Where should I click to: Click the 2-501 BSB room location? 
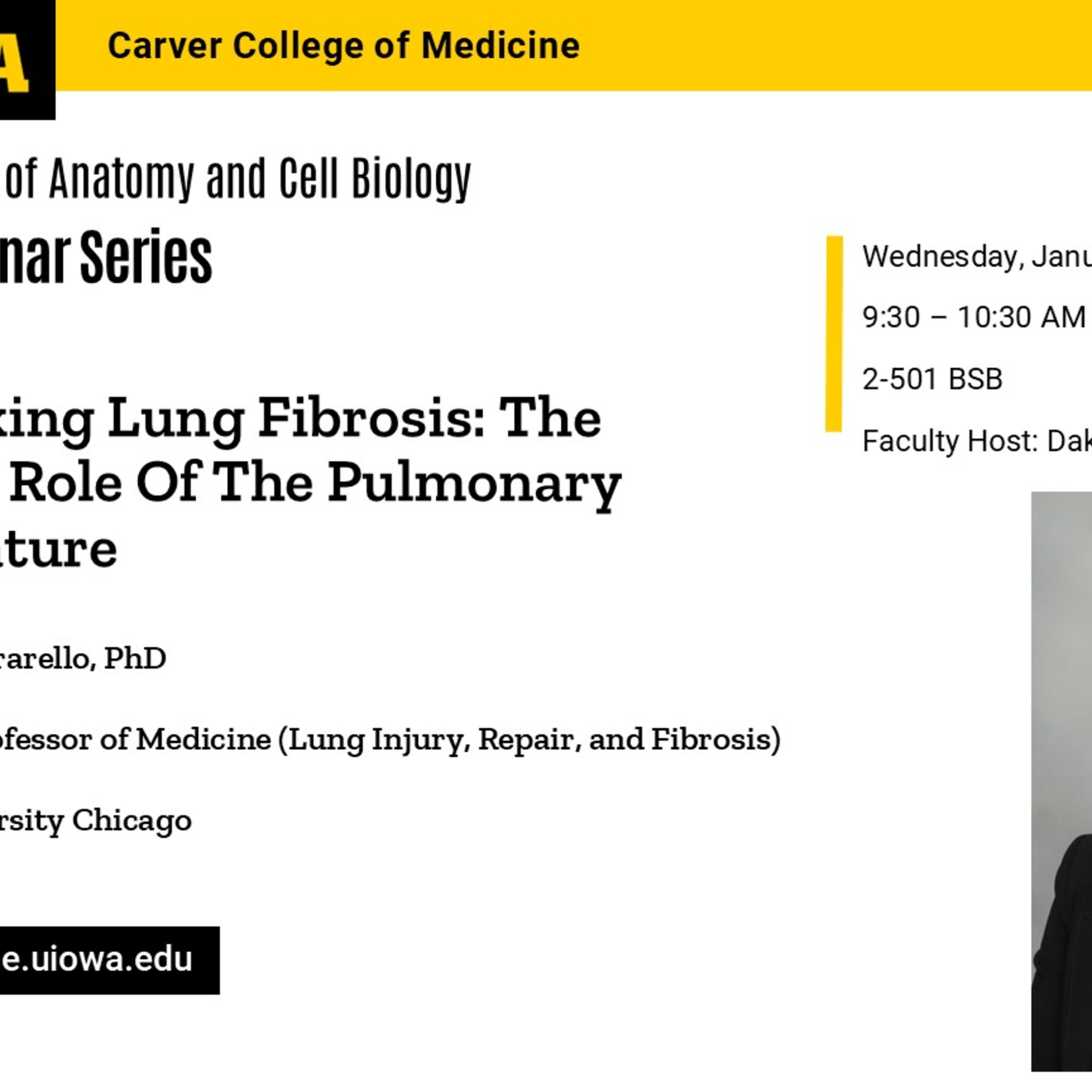tap(932, 379)
